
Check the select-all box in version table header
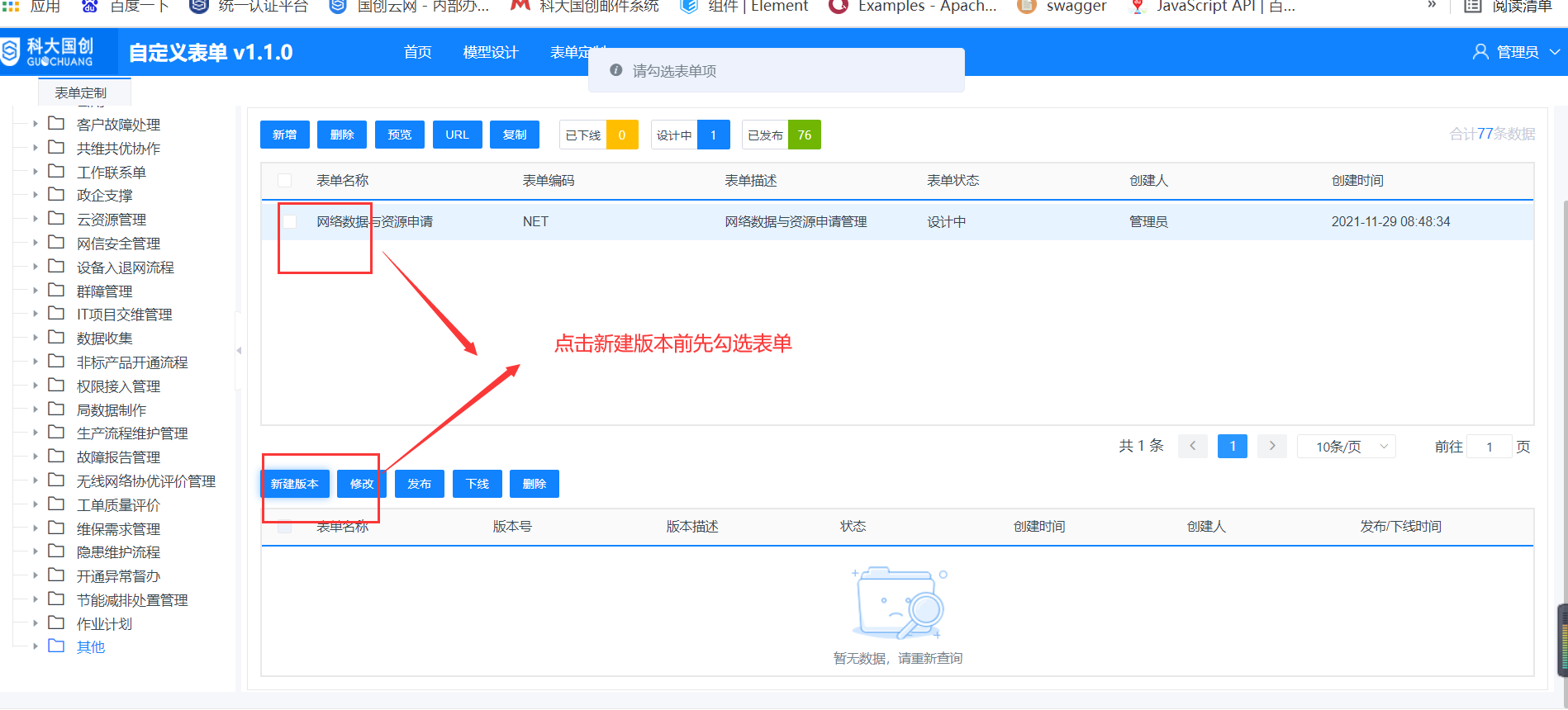point(285,526)
